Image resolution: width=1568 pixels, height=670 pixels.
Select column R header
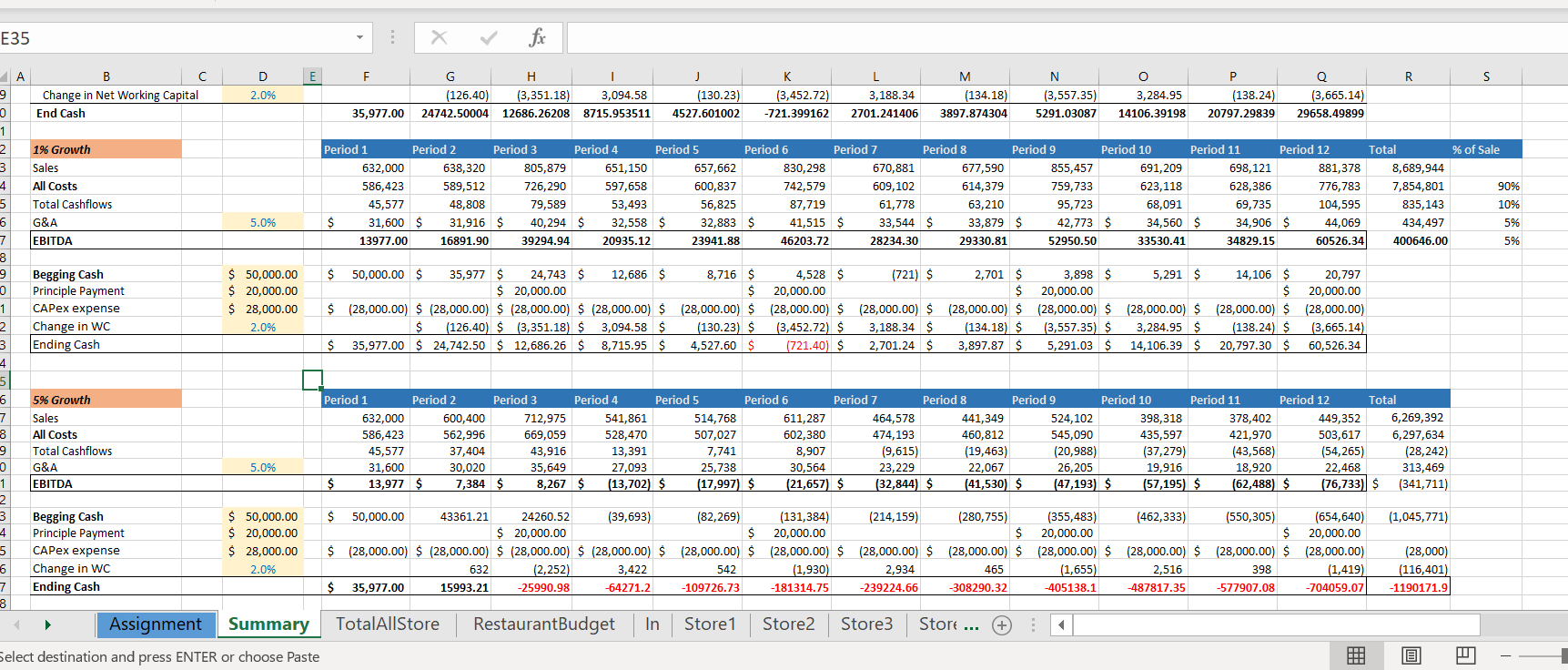tap(1408, 76)
